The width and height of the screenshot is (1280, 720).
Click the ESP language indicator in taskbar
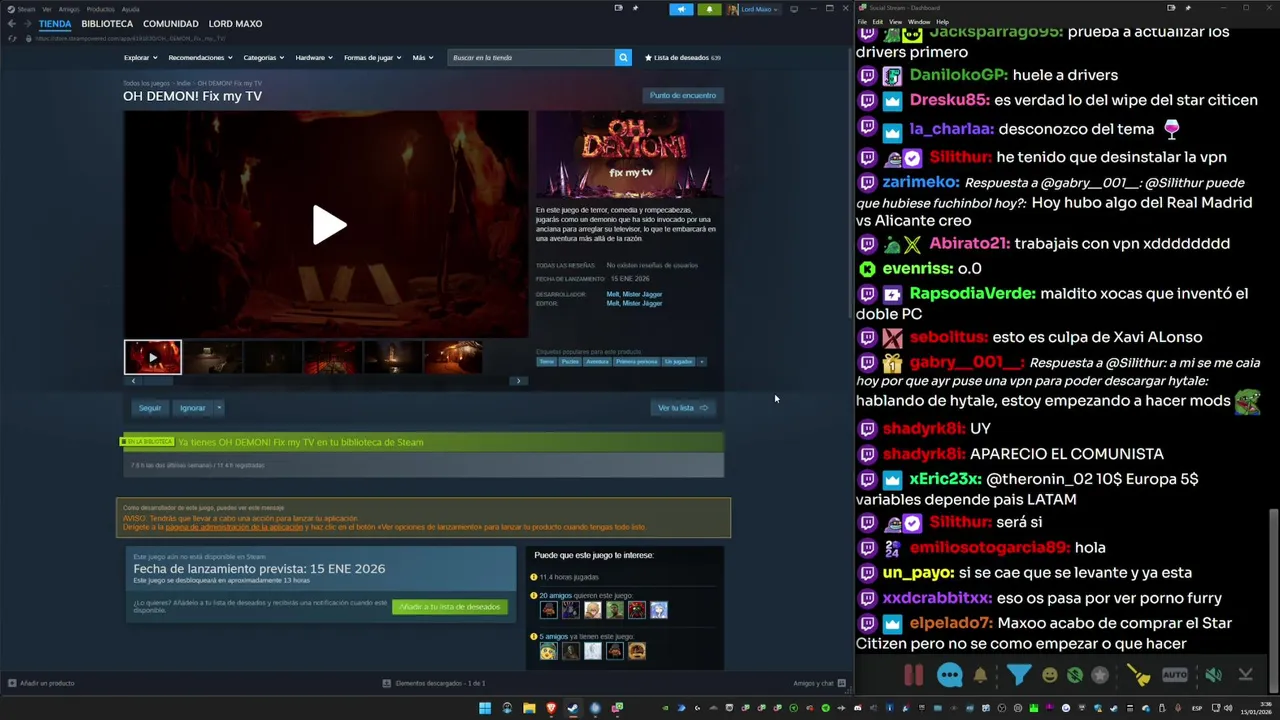[1197, 708]
